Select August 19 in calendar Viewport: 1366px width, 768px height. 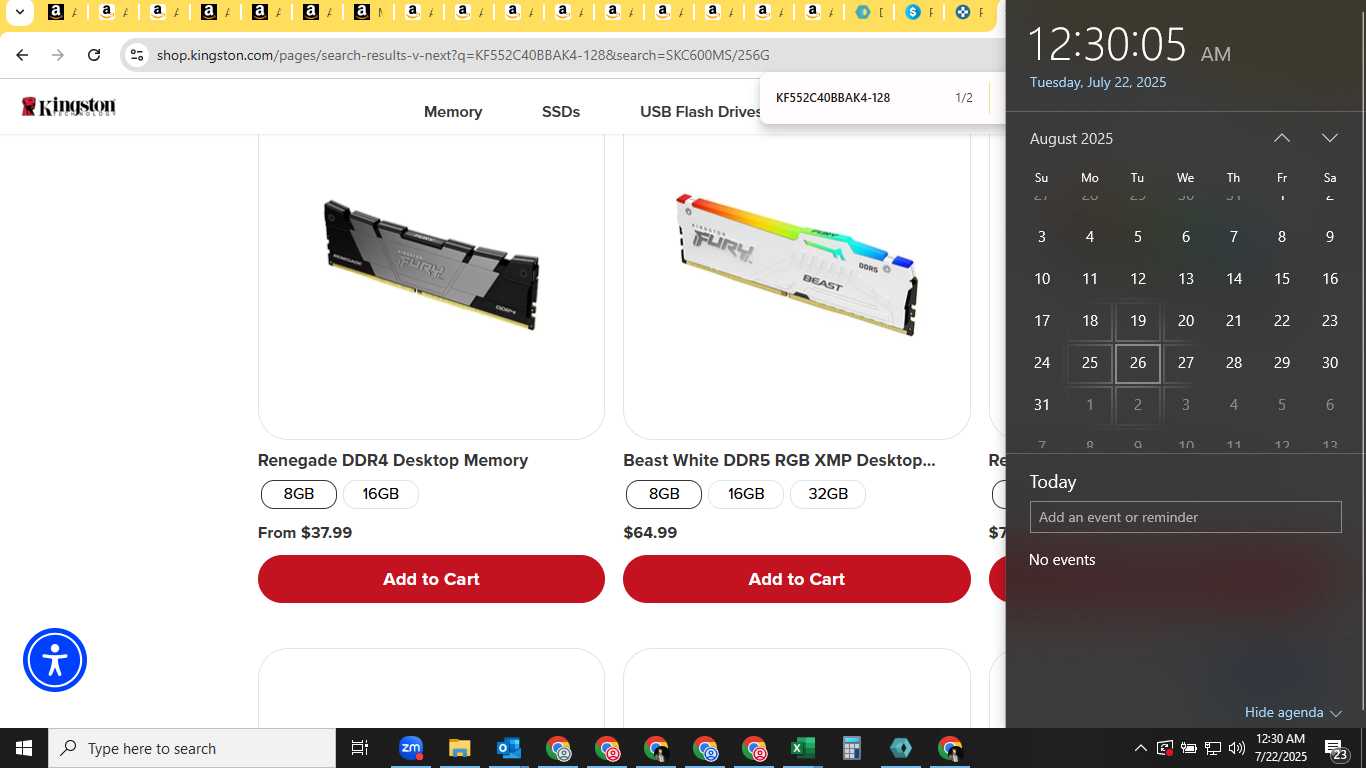1138,321
